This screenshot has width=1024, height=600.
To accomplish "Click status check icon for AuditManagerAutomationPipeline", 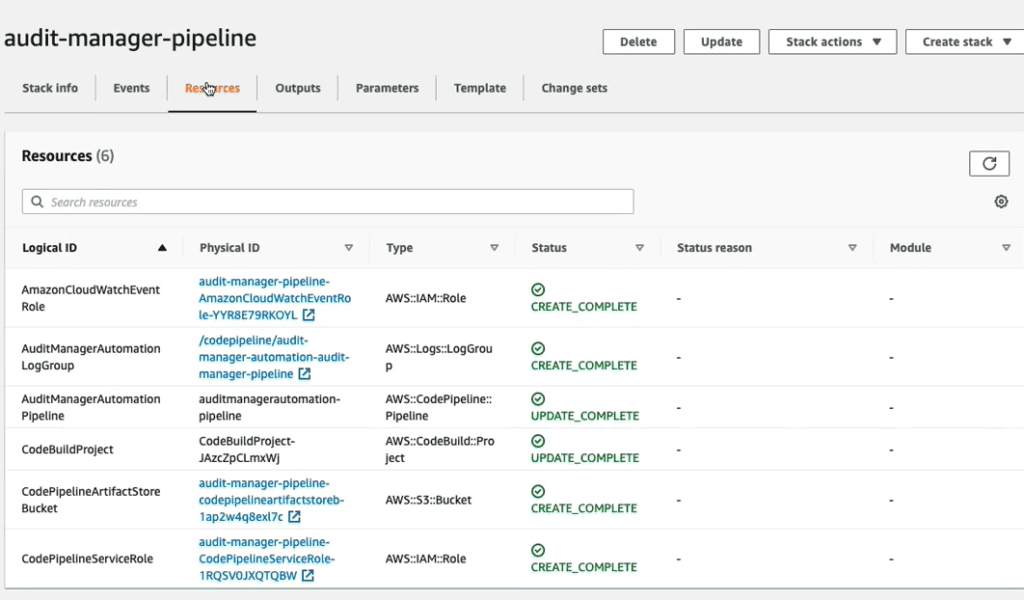I will [538, 399].
